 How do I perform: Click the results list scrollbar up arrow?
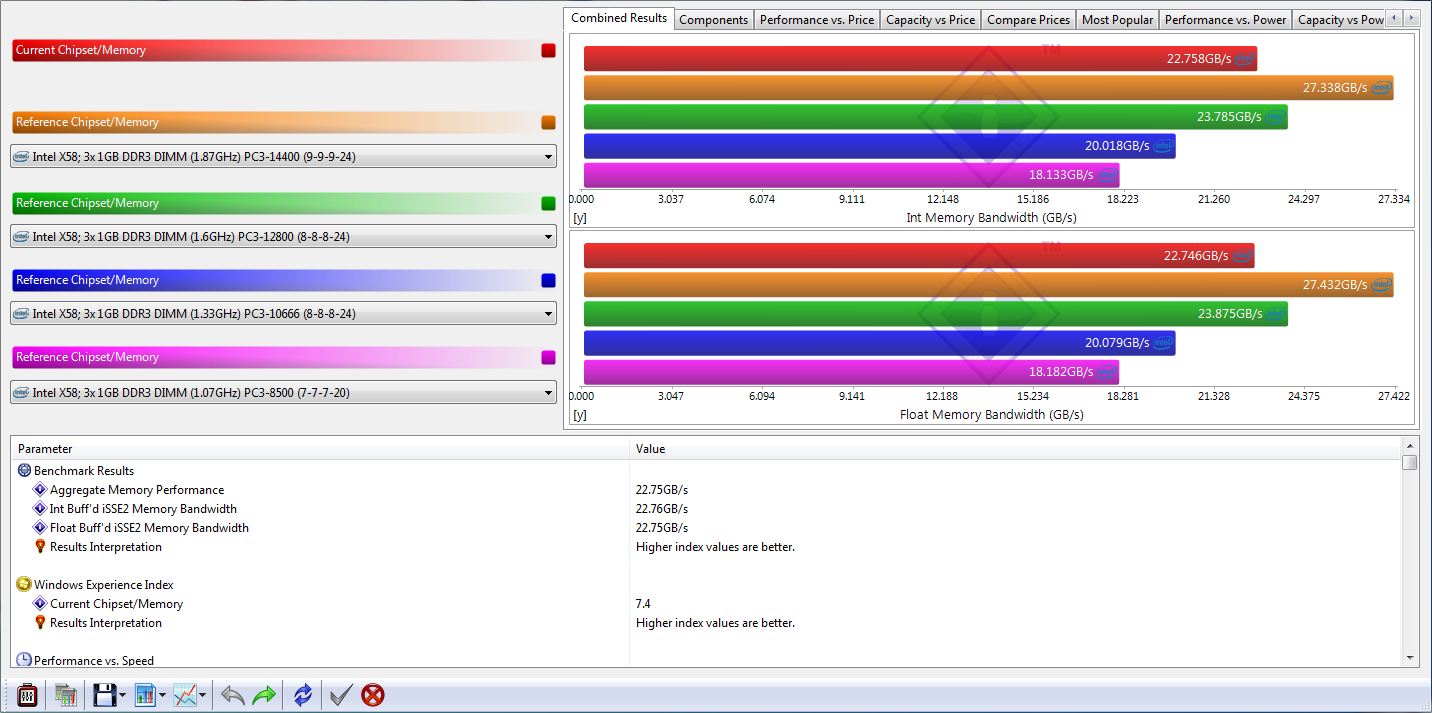[x=1410, y=445]
